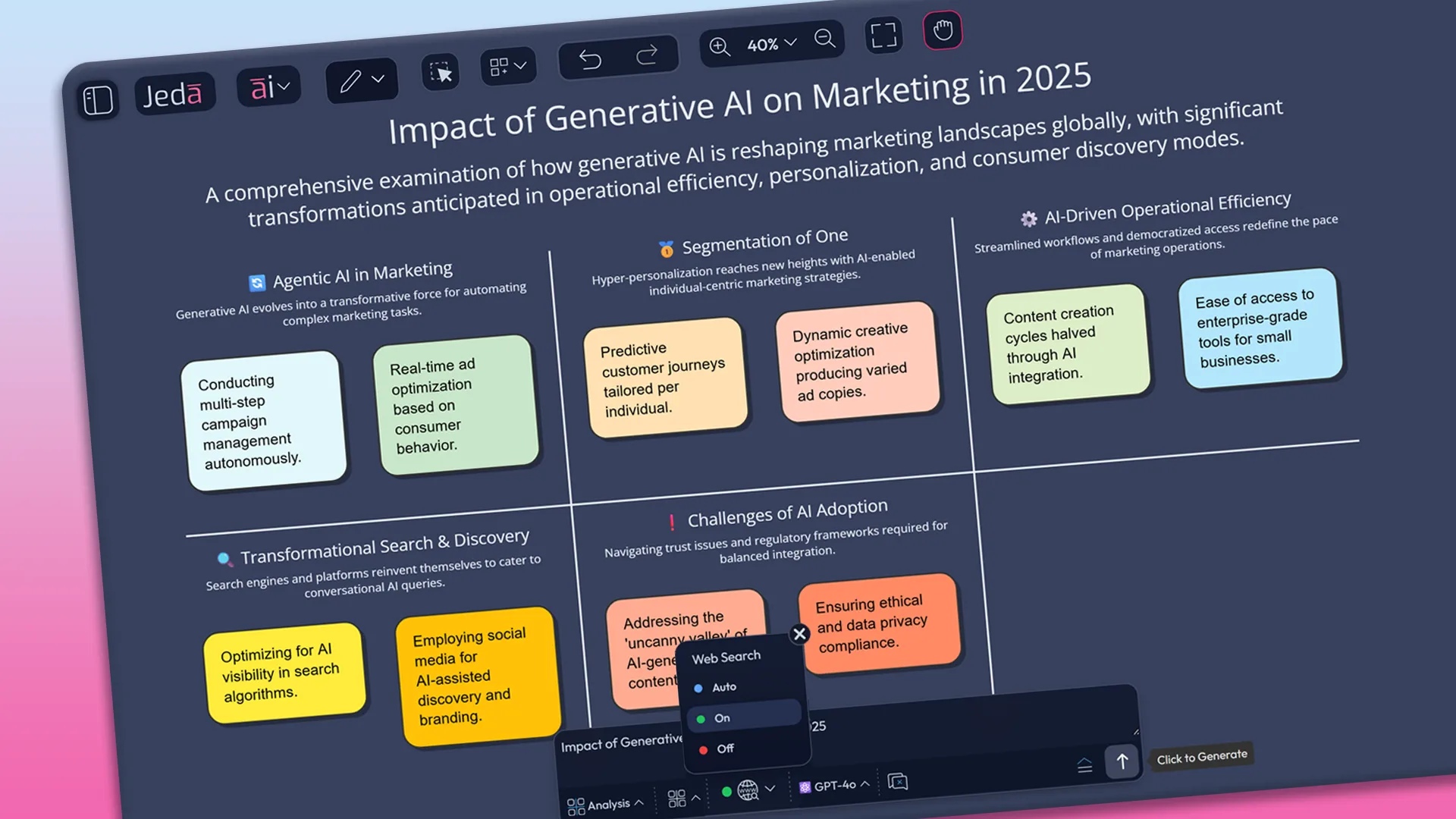1456x819 pixels.
Task: Select the Hand pan tool in the toolbar
Action: click(943, 31)
